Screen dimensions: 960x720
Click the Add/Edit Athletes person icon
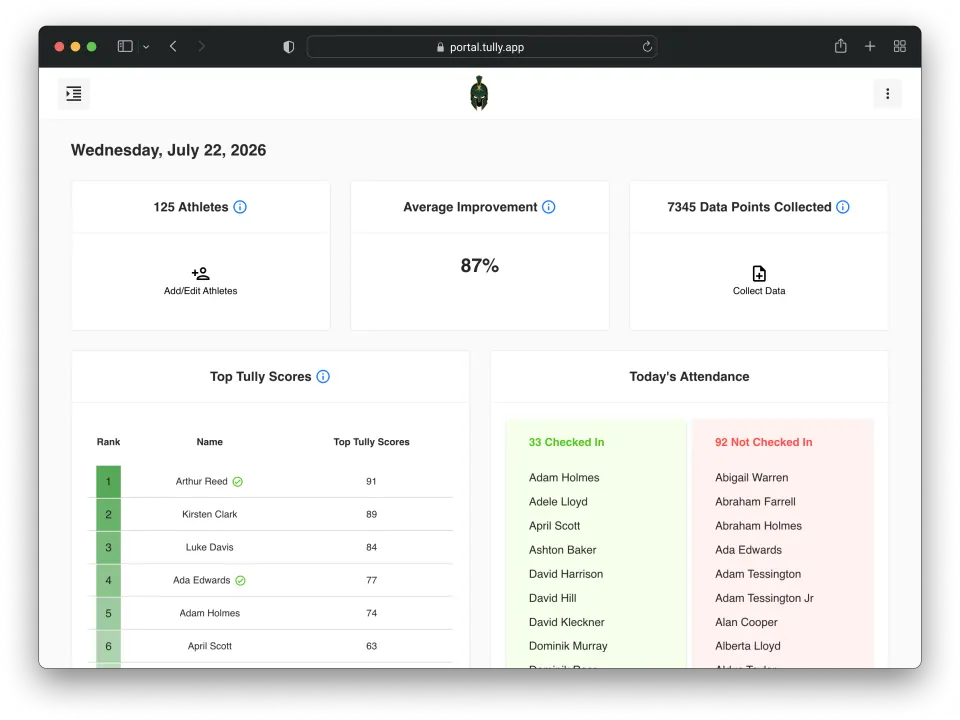tap(200, 273)
